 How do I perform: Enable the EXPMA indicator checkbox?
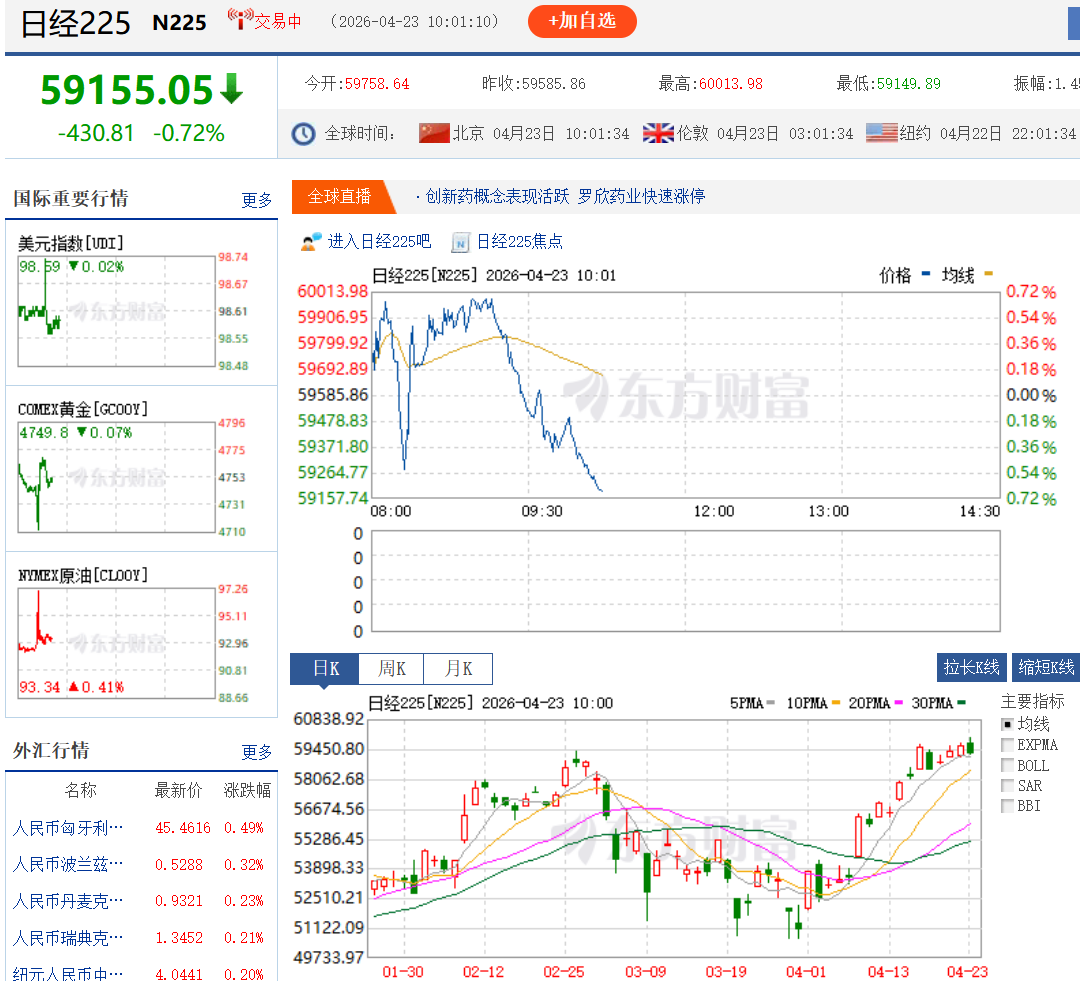click(x=1007, y=745)
